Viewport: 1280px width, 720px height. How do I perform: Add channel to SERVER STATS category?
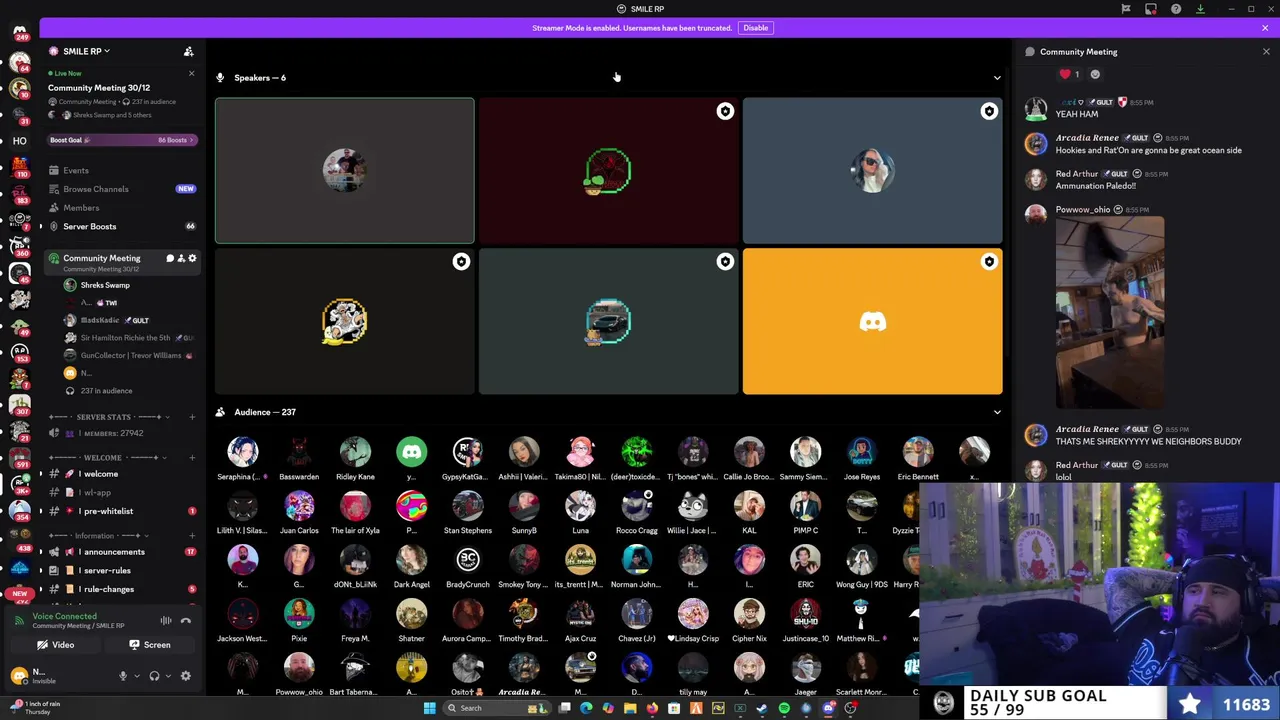point(192,417)
